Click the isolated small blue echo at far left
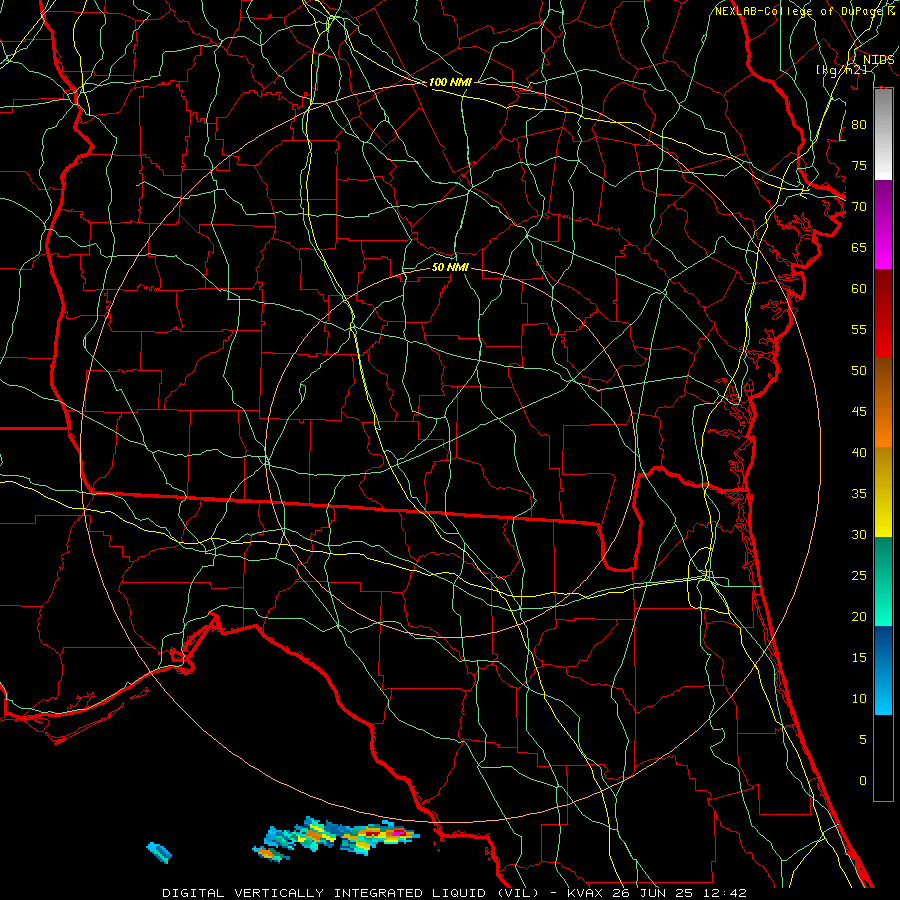 [160, 852]
